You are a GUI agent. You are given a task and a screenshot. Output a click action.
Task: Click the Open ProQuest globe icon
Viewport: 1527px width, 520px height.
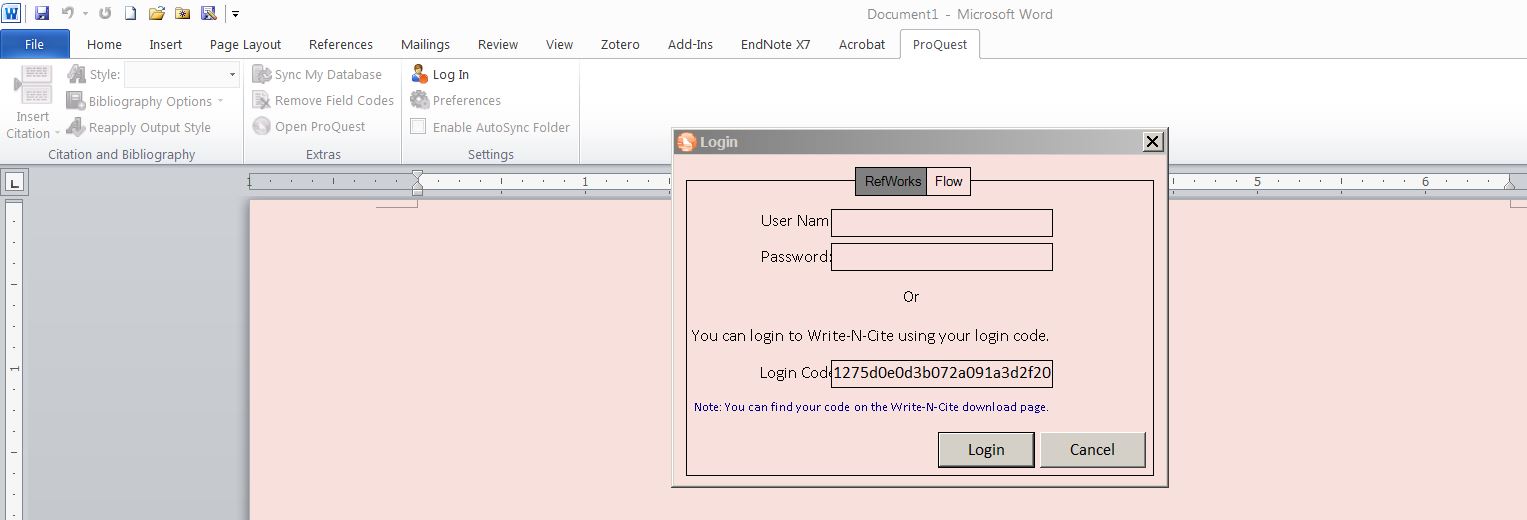[x=261, y=126]
